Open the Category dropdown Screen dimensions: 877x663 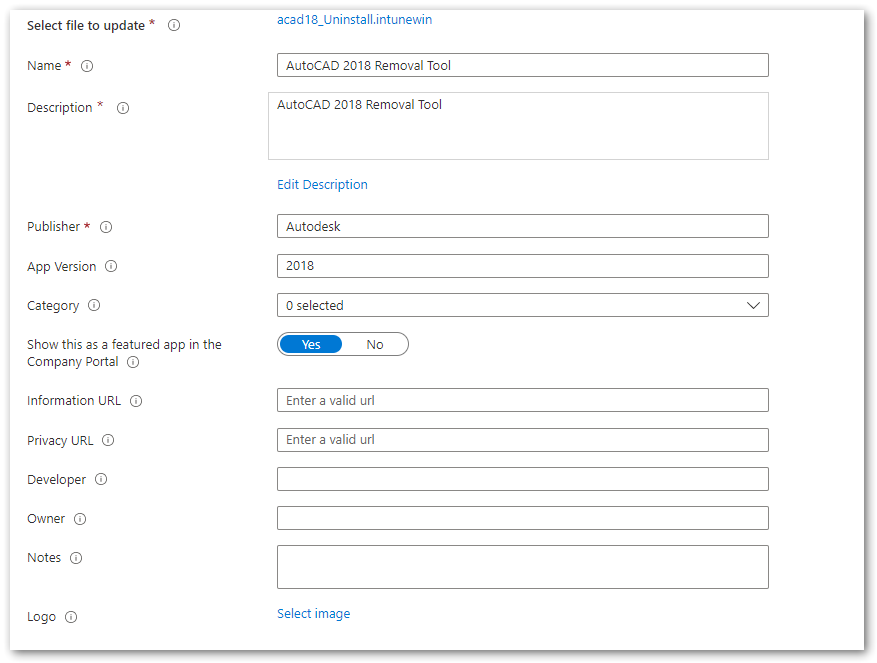click(x=522, y=305)
